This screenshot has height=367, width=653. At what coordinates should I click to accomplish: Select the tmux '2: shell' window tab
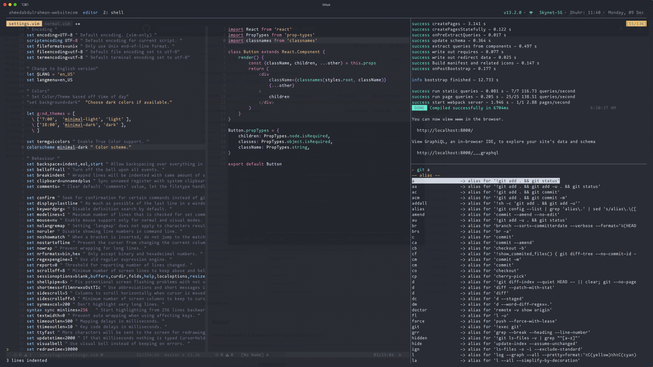(113, 12)
